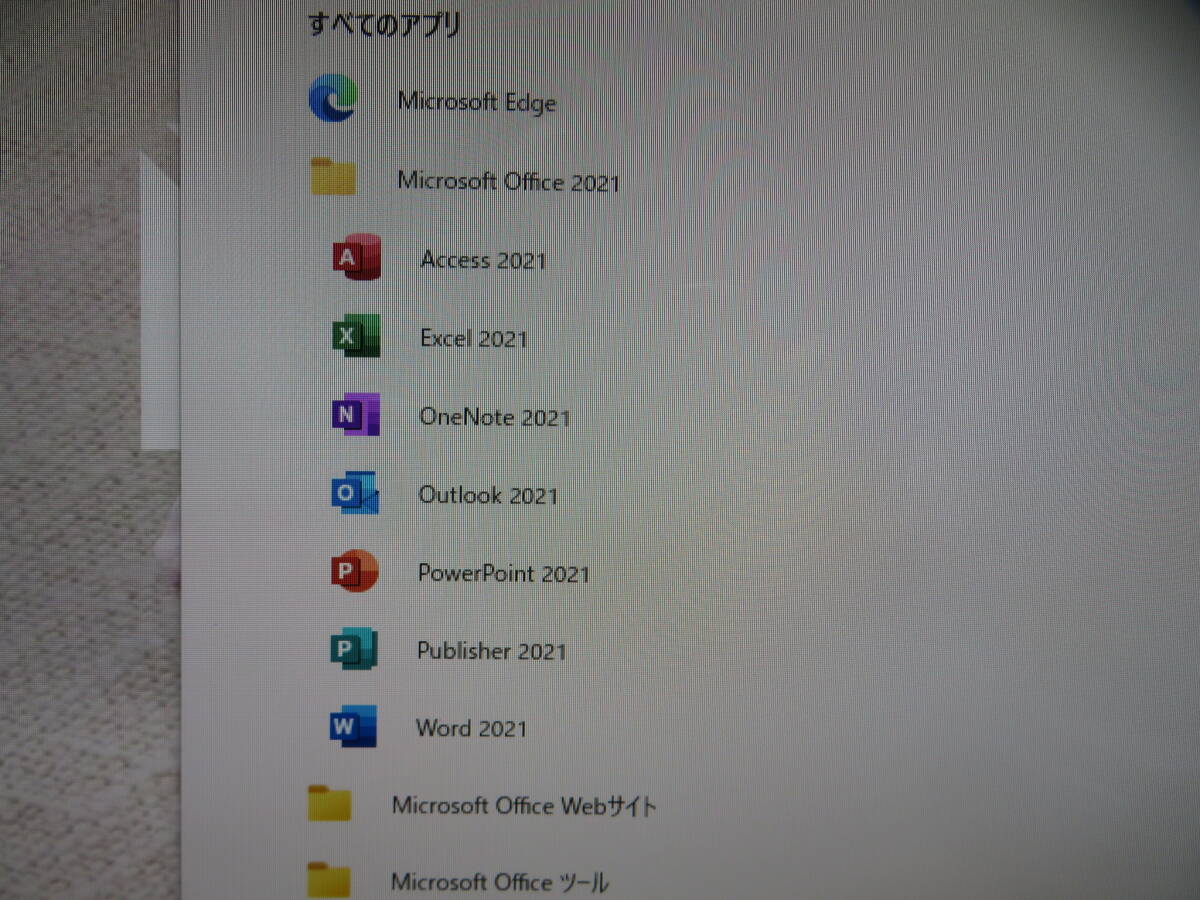Open the Microsoft Edge browser icon
This screenshot has height=900, width=1200.
[333, 99]
